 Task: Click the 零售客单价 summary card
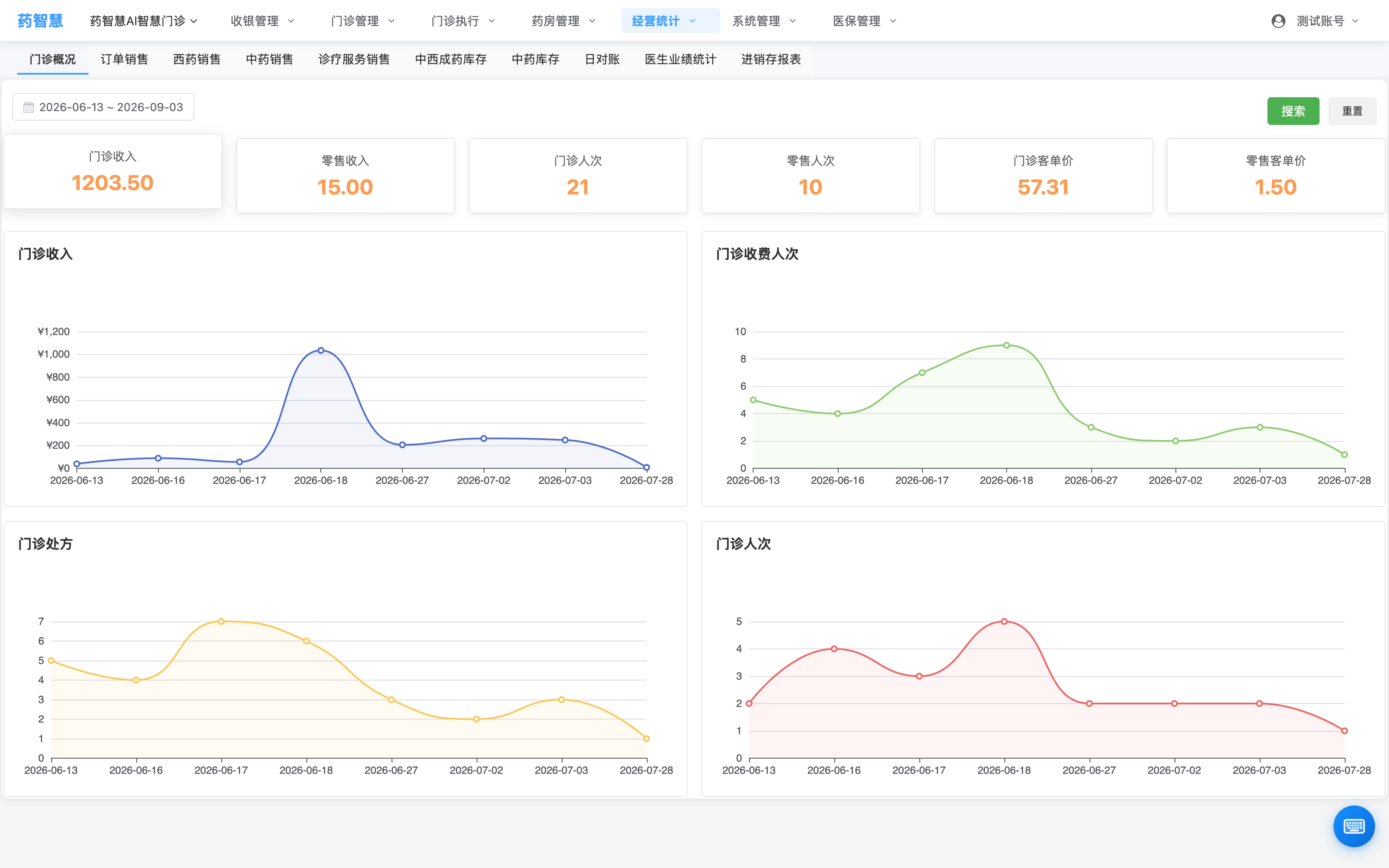pos(1275,176)
